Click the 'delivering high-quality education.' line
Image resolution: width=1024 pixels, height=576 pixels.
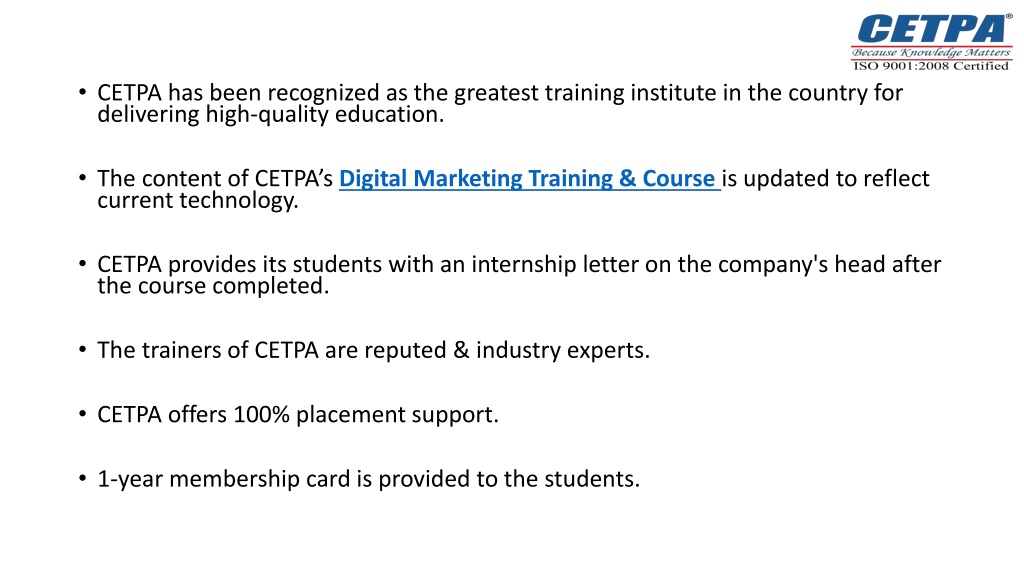click(x=270, y=114)
